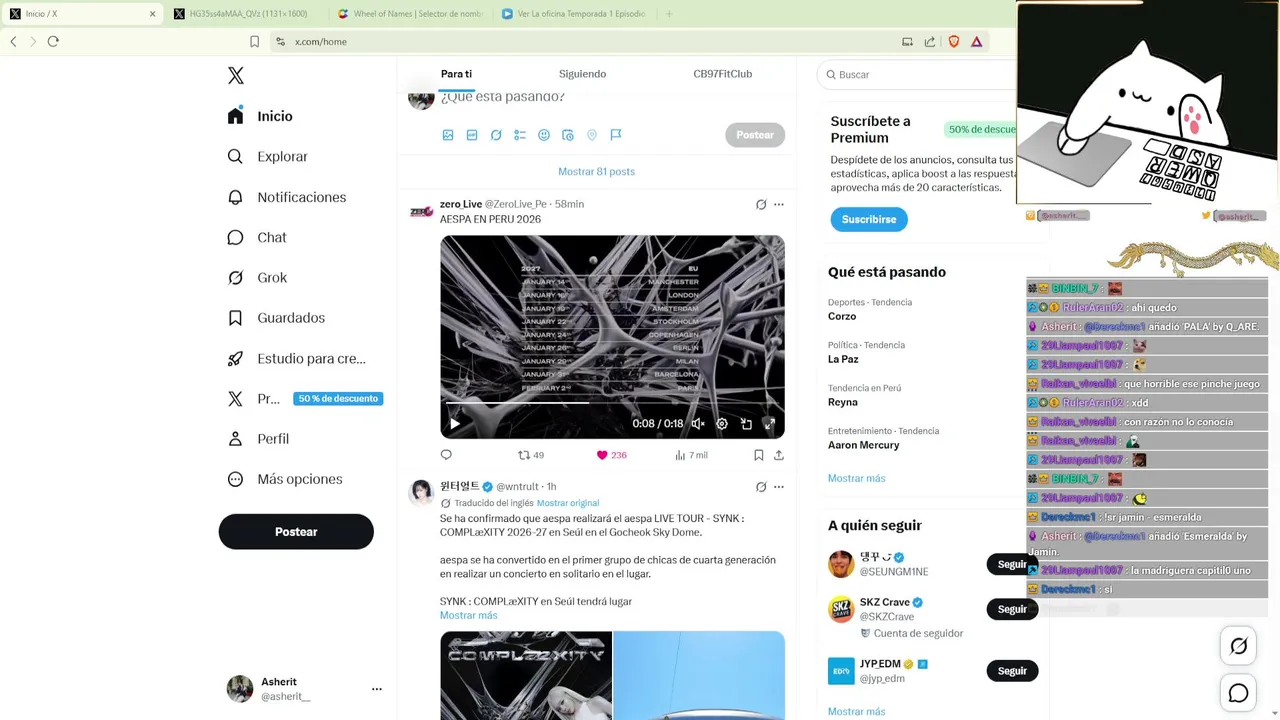Show the 81 new posts
Image resolution: width=1280 pixels, height=720 pixels.
[x=596, y=171]
